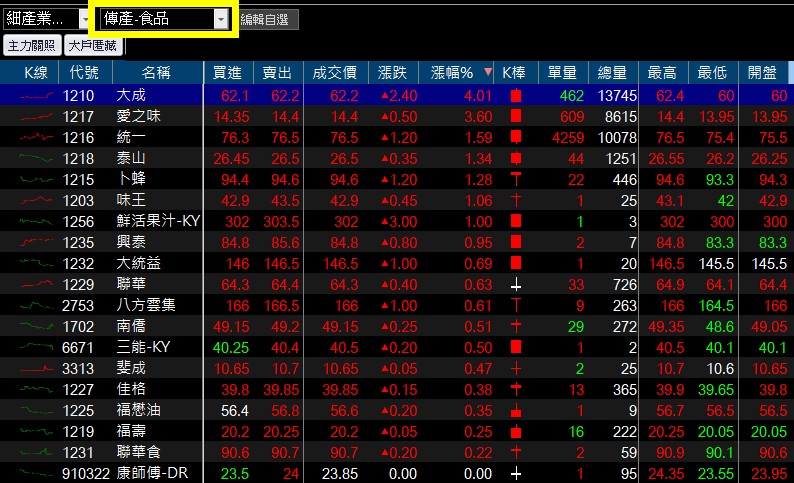Click 統一 single volume value 4259
The width and height of the screenshot is (794, 483).
[x=568, y=138]
